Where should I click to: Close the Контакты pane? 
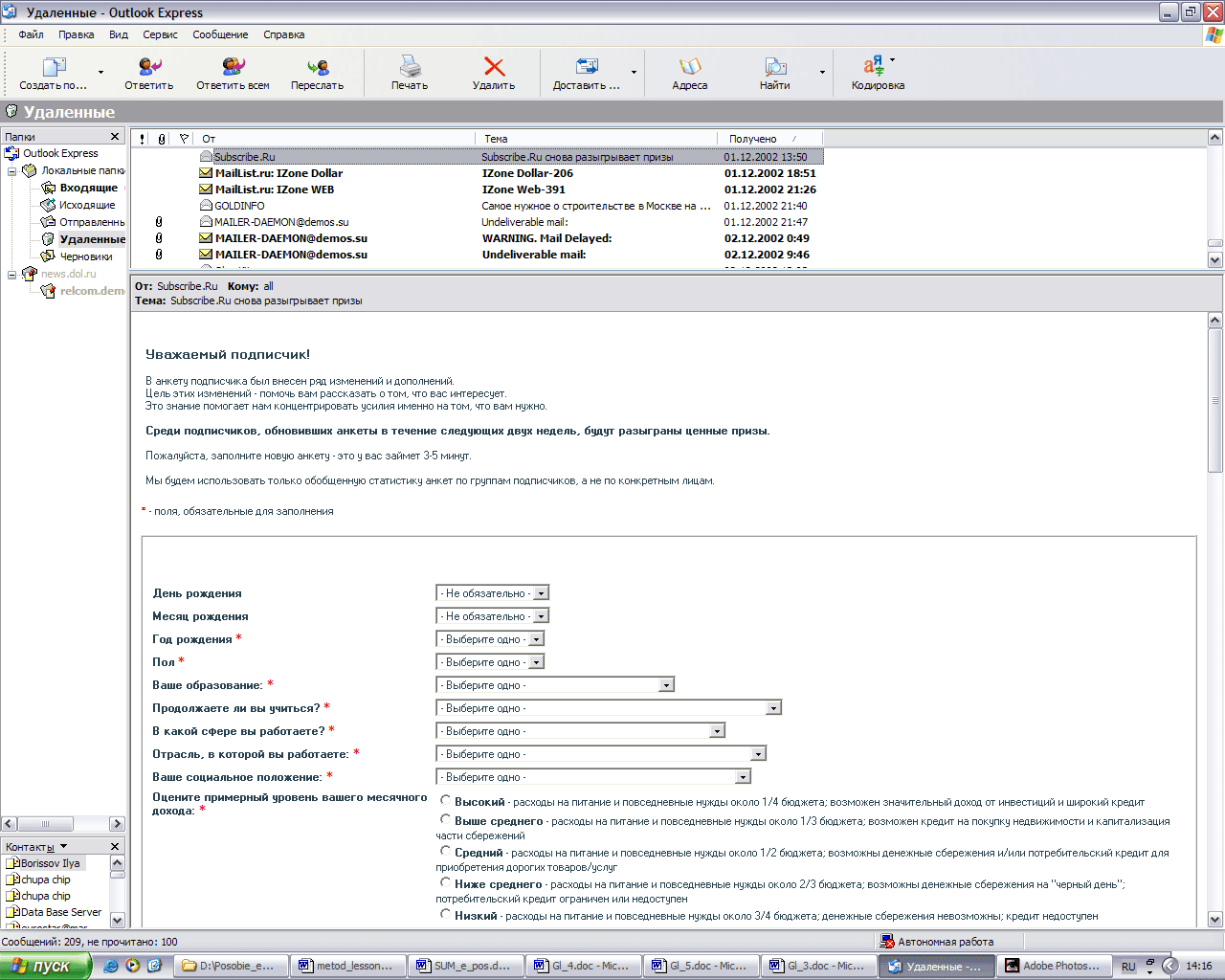(x=115, y=847)
